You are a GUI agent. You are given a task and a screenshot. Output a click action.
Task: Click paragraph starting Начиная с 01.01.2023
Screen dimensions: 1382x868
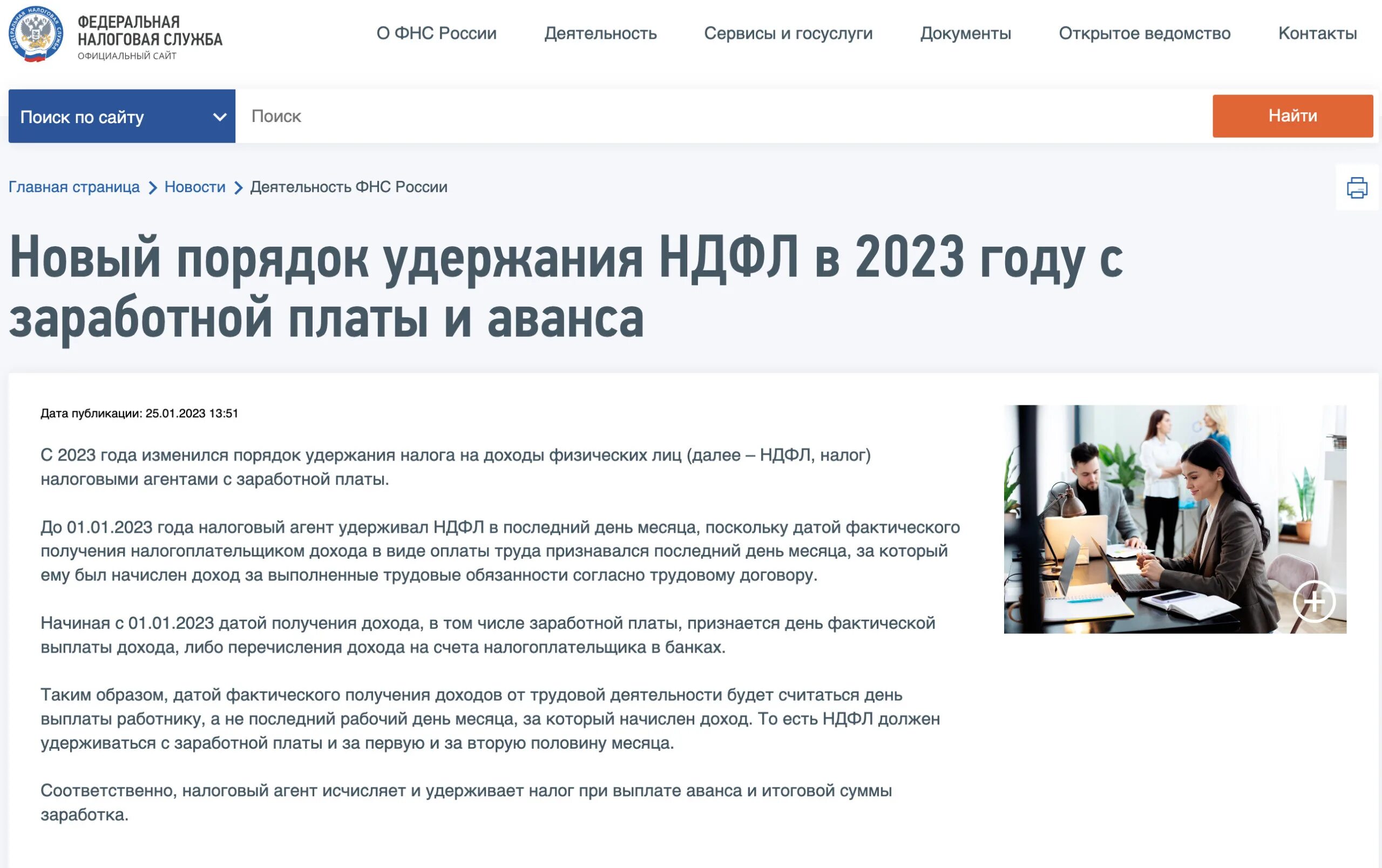tap(488, 635)
